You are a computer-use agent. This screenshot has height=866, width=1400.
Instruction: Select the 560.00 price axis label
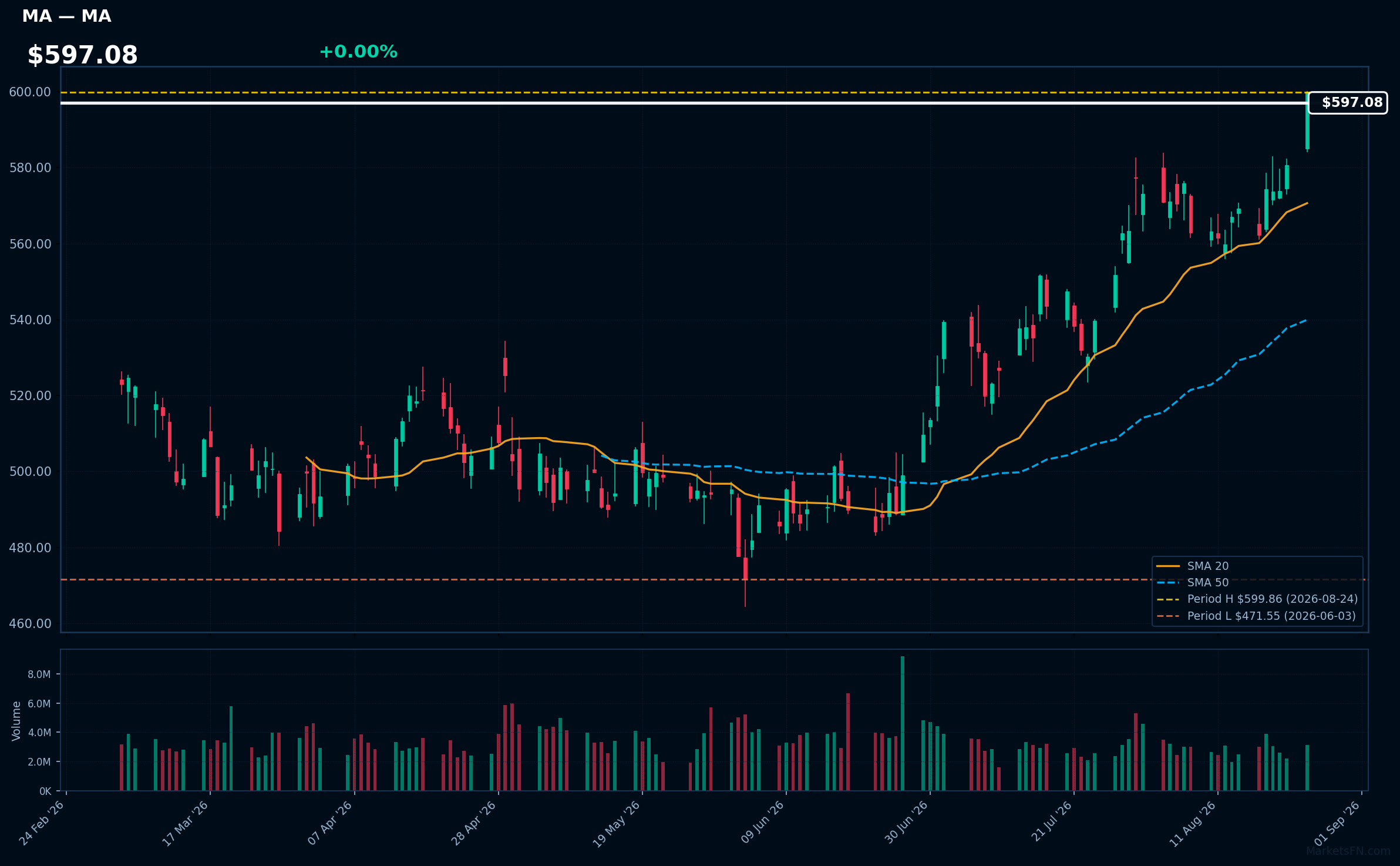tap(30, 244)
